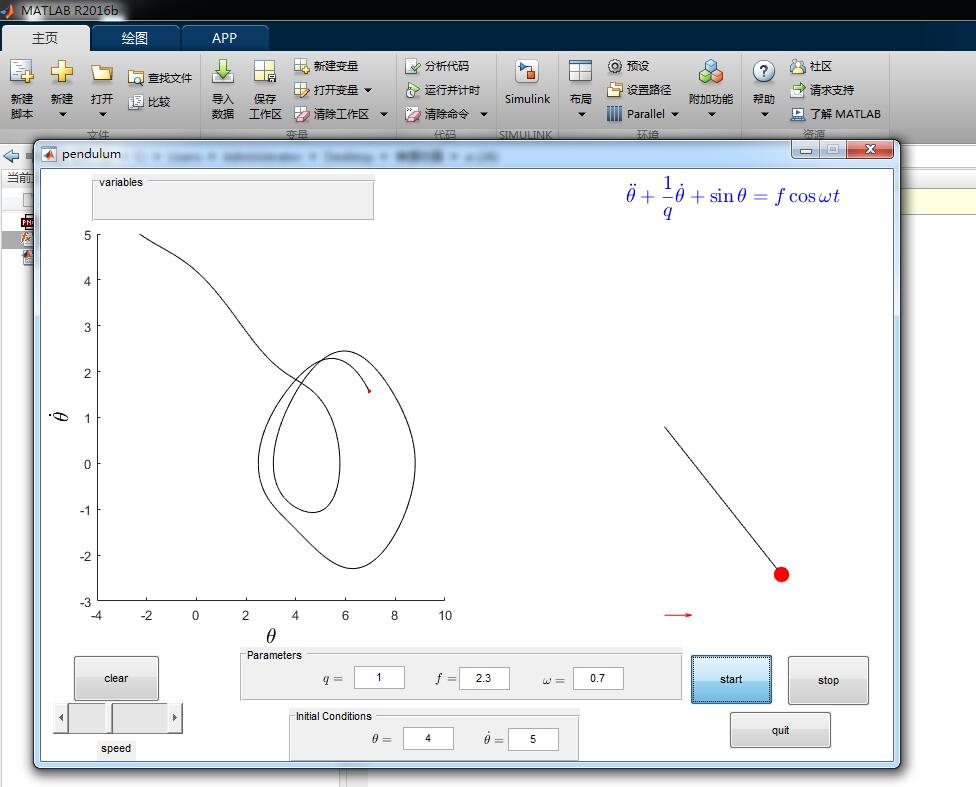The image size is (976, 787).
Task: Click the New Script (新建脚本) icon
Action: point(22,72)
